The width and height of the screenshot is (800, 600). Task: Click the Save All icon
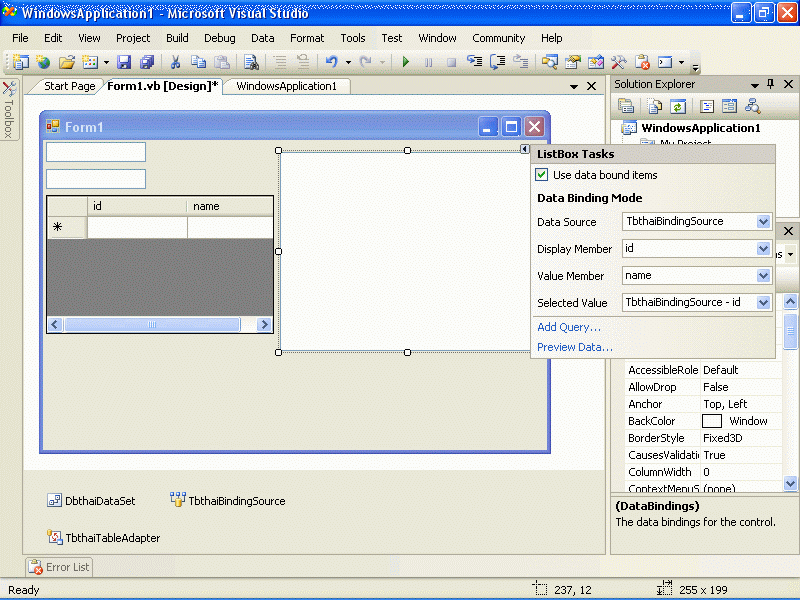(x=147, y=62)
